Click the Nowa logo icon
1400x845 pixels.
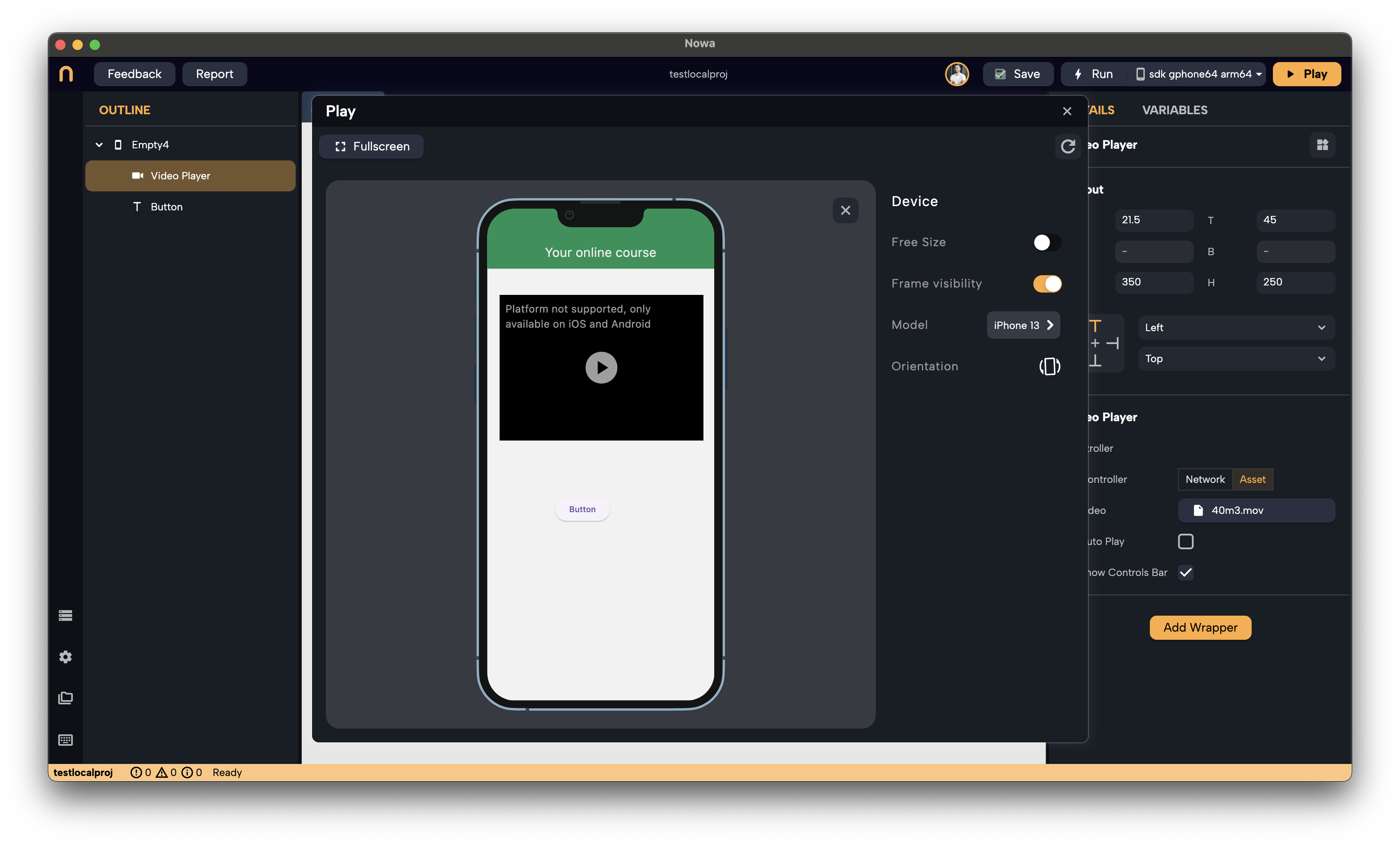66,74
